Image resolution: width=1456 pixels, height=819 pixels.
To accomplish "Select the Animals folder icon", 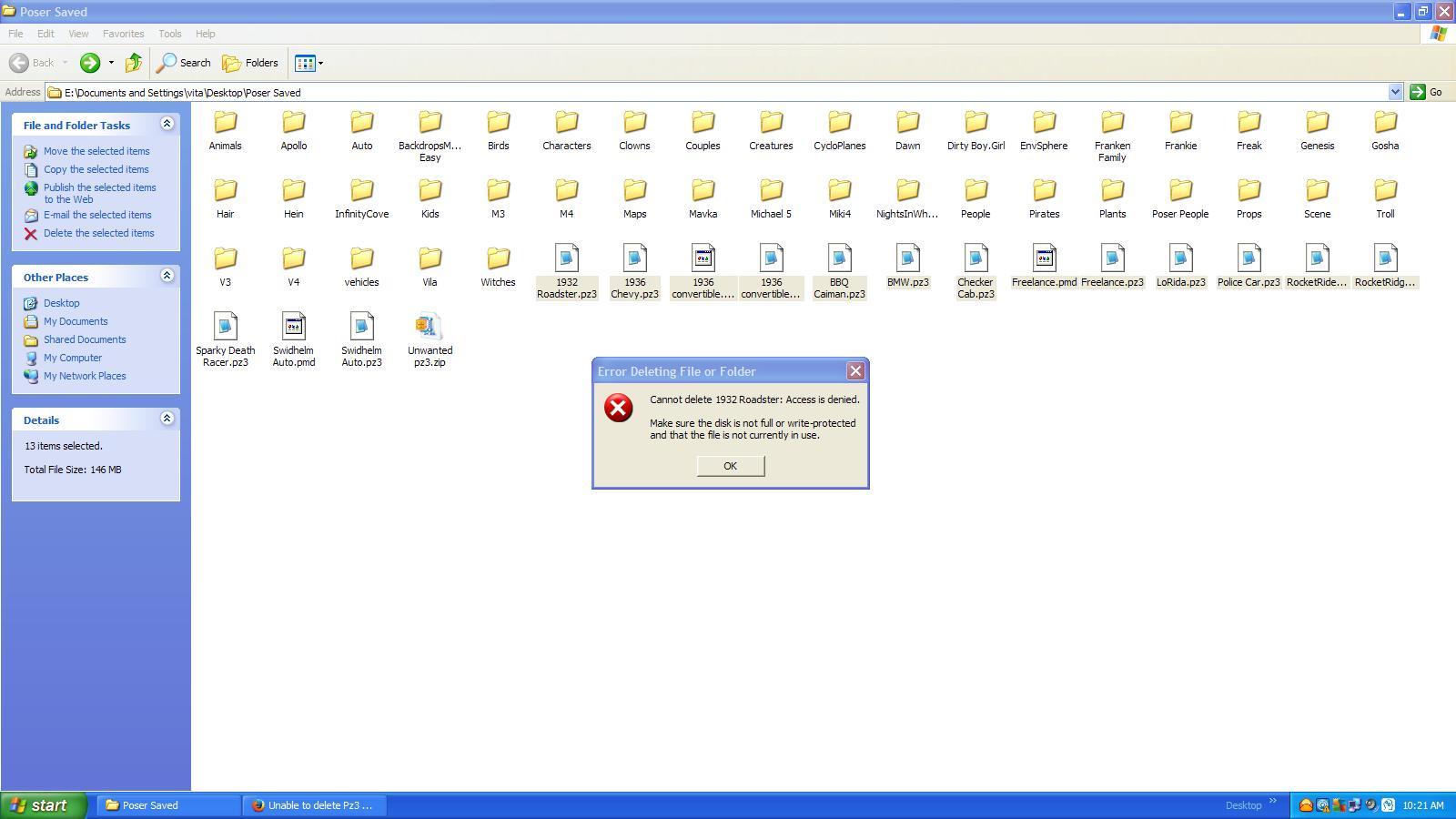I will (x=225, y=122).
